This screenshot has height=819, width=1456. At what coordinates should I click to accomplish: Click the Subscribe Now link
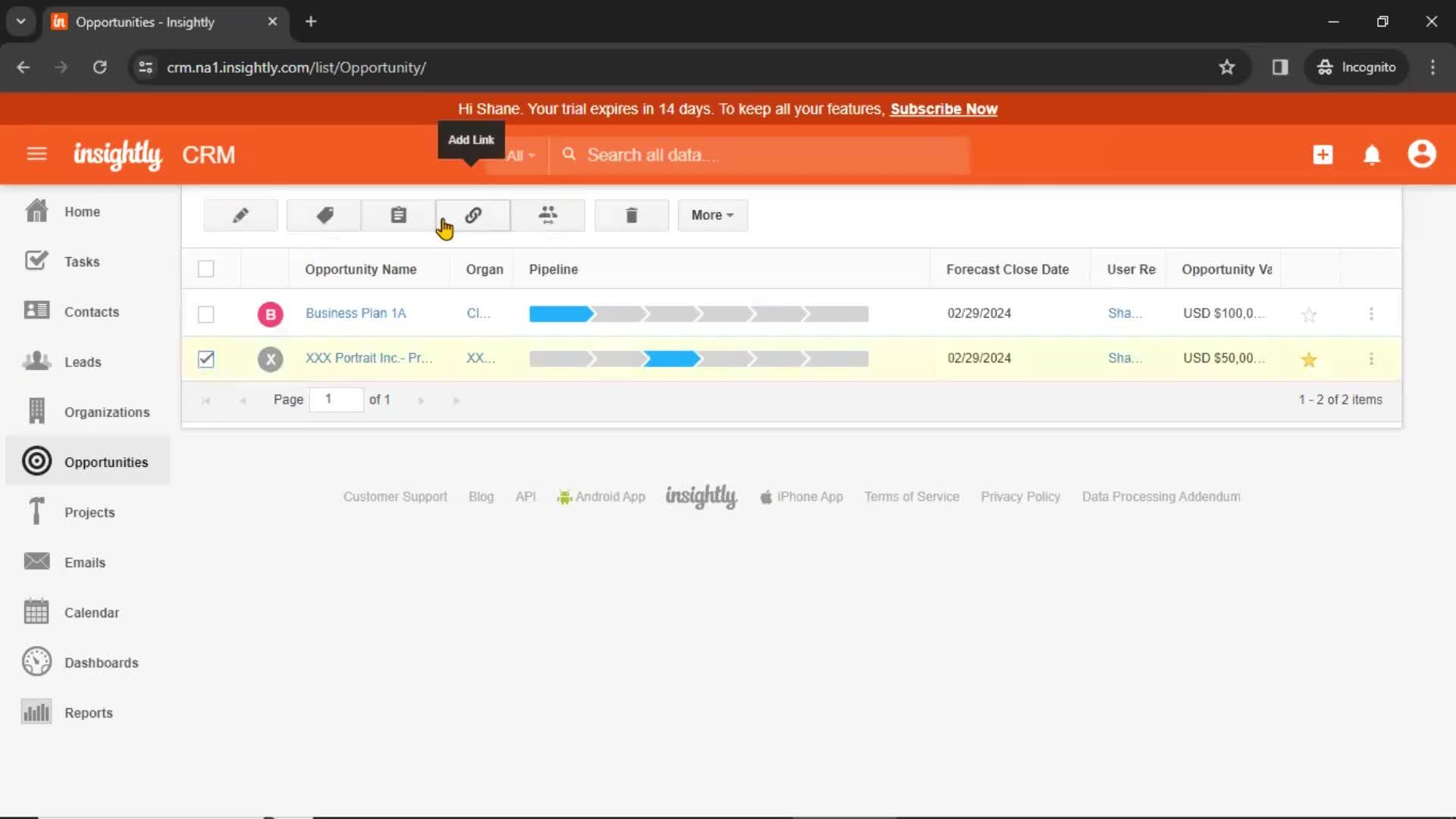[x=943, y=109]
